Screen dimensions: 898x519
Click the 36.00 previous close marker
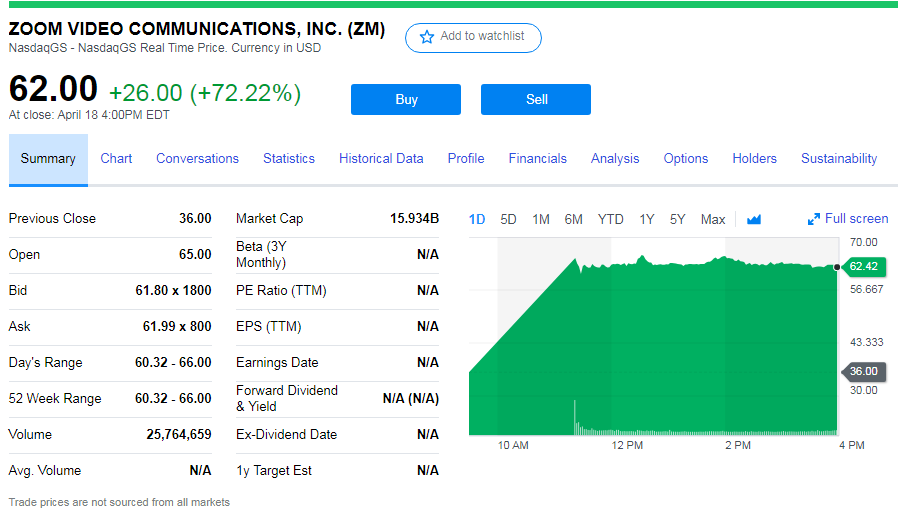[x=863, y=371]
